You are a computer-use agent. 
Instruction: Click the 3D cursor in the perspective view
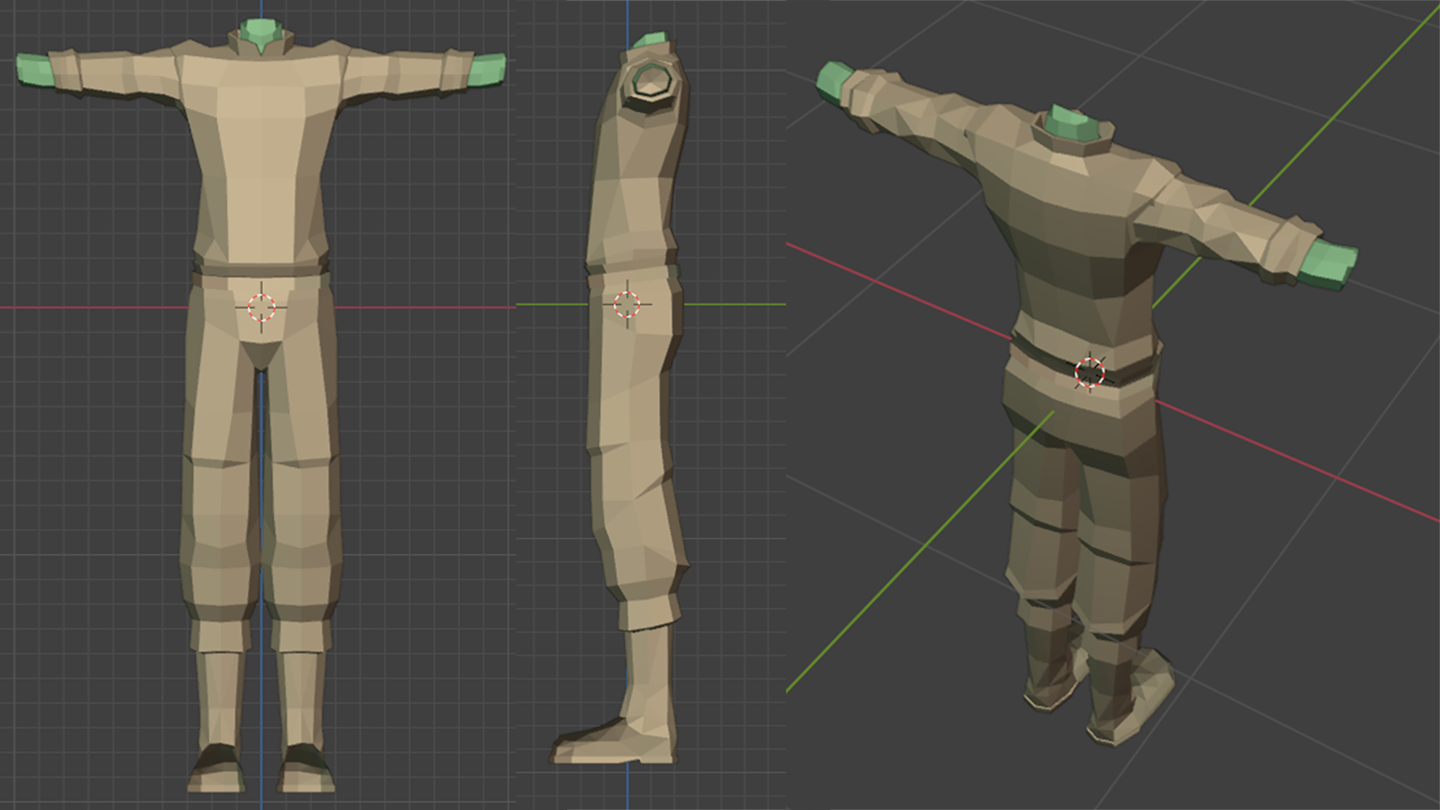[x=1089, y=372]
